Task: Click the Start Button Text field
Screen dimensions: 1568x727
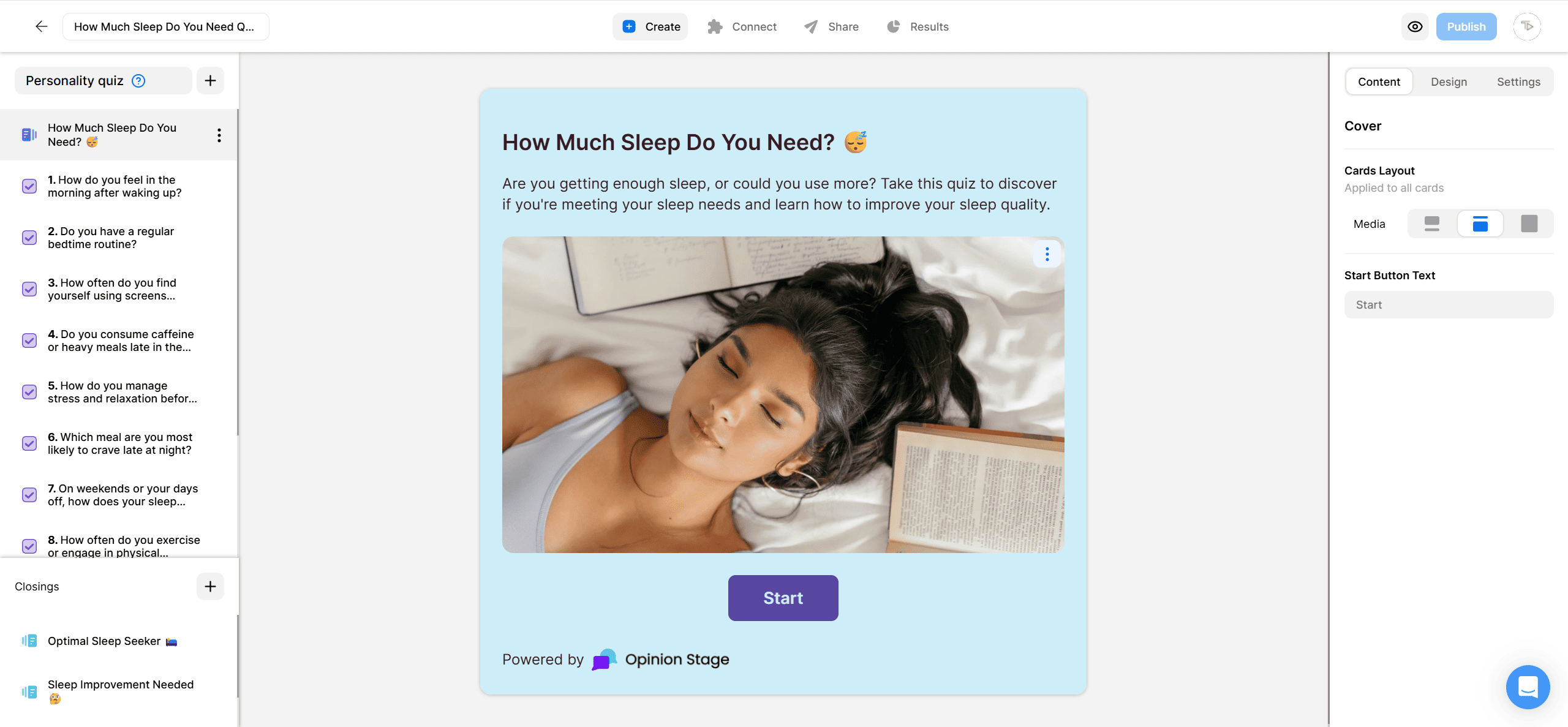Action: pyautogui.click(x=1449, y=304)
